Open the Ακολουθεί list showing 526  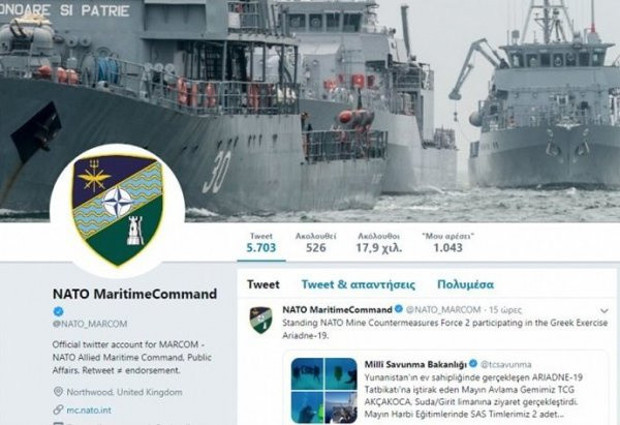point(316,243)
